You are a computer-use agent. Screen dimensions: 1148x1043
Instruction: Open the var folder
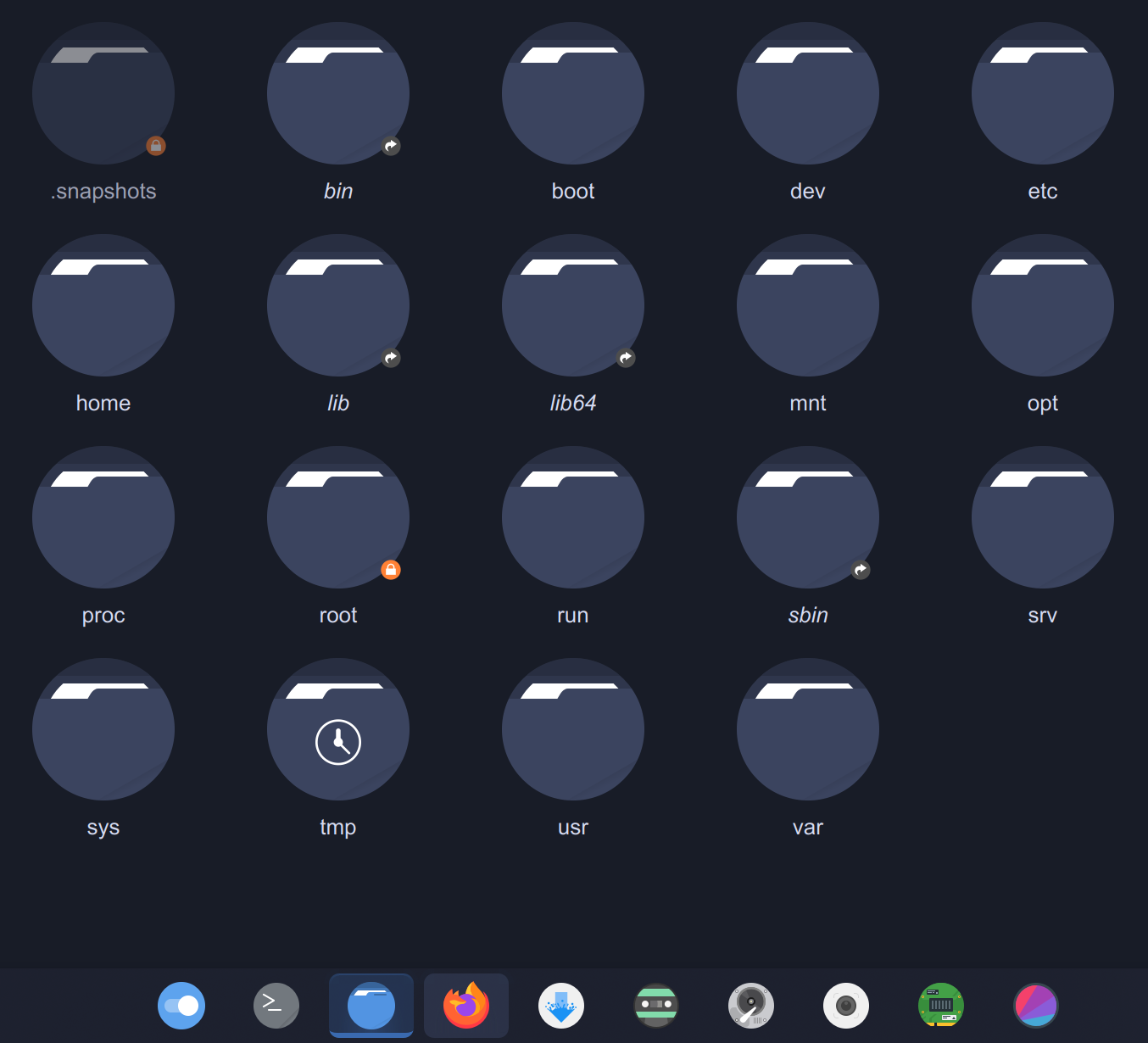point(807,729)
